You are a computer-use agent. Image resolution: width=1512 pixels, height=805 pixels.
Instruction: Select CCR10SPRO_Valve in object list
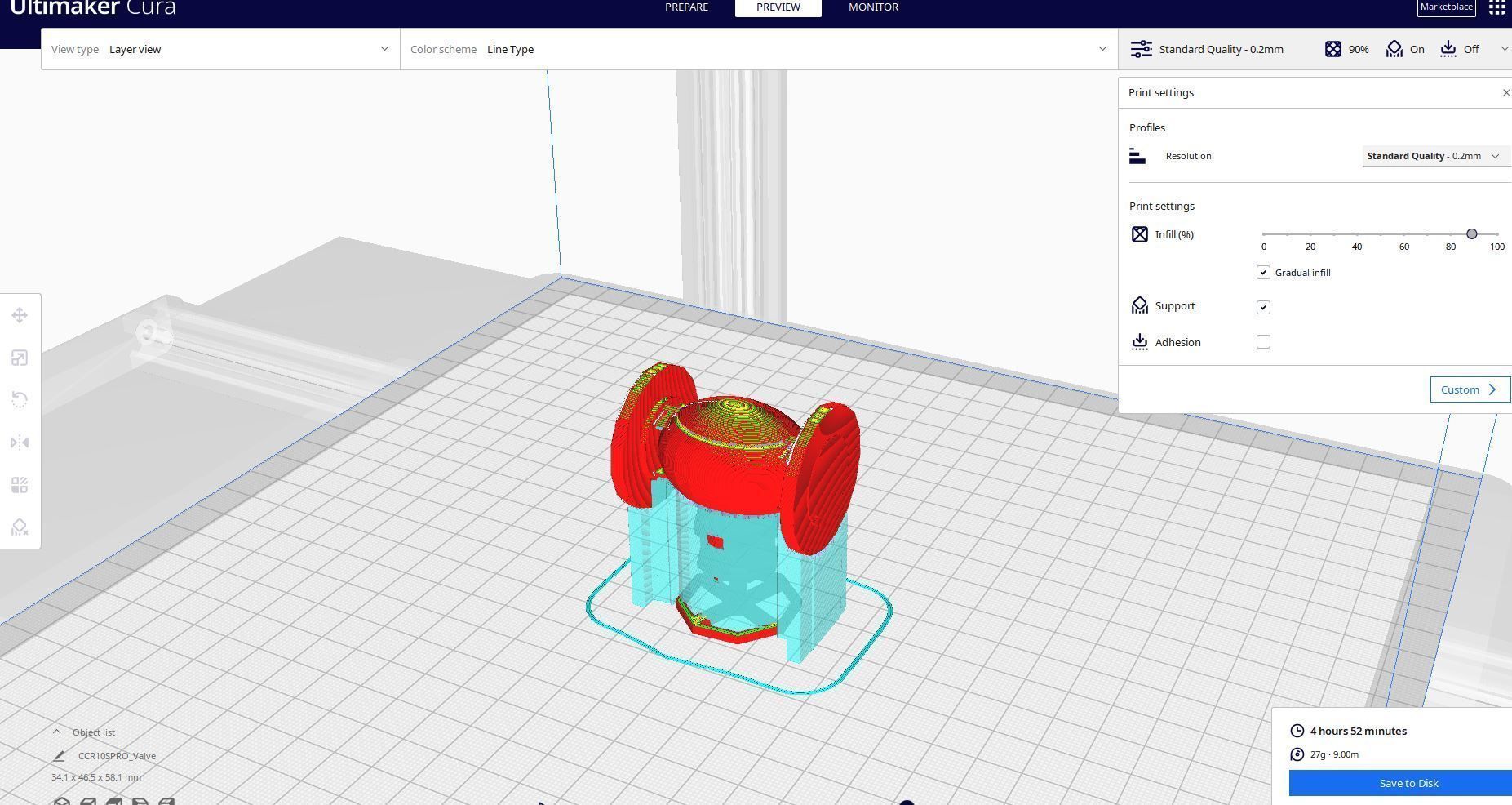click(x=117, y=756)
